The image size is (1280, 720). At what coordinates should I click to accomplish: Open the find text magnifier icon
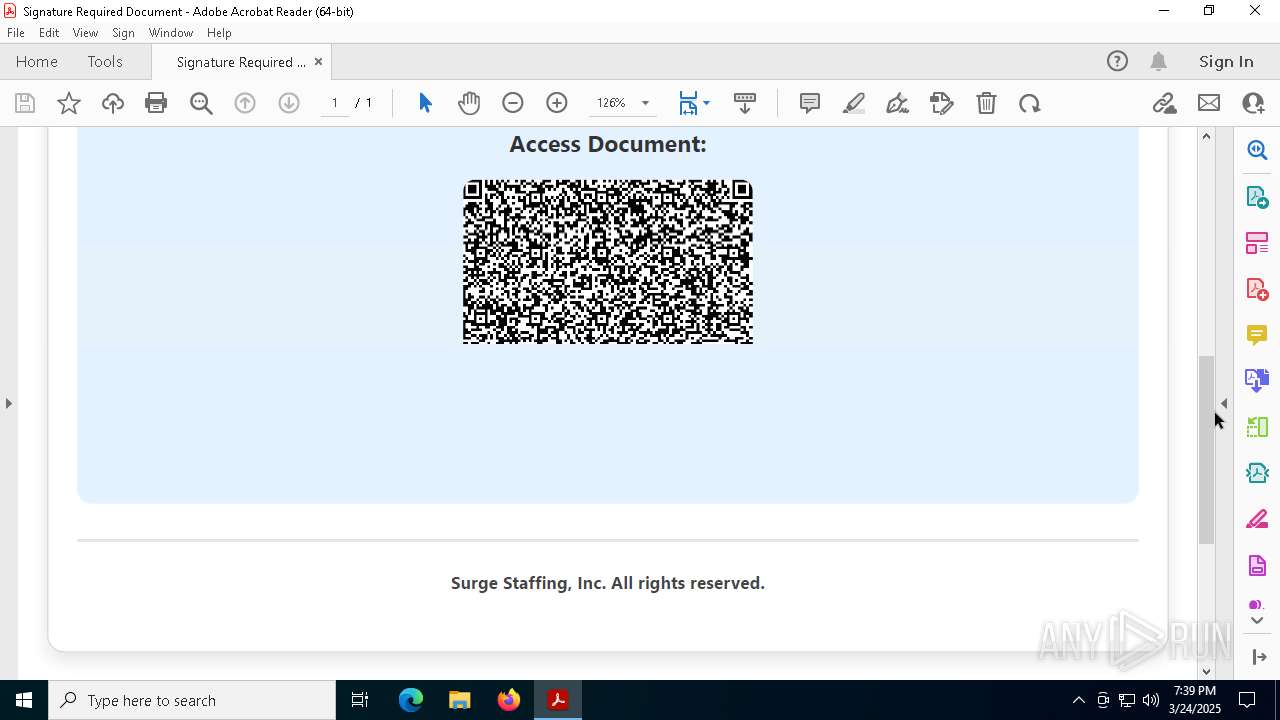click(x=201, y=103)
